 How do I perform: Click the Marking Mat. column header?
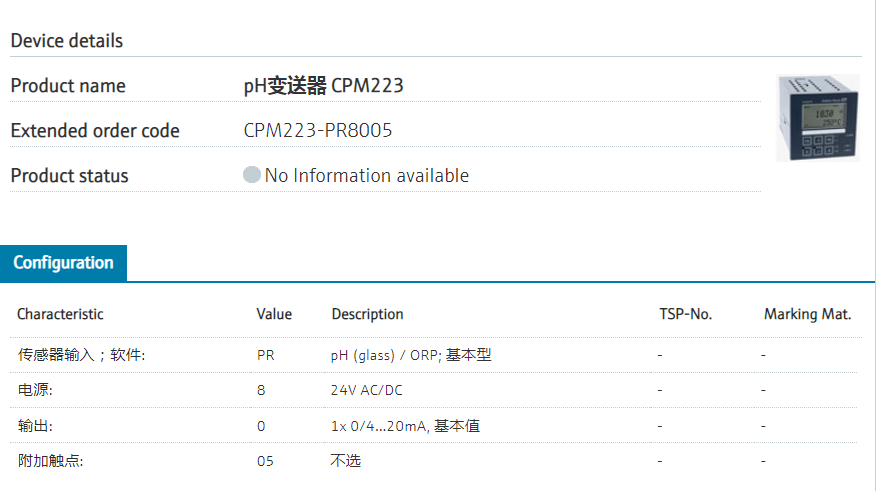pos(807,314)
